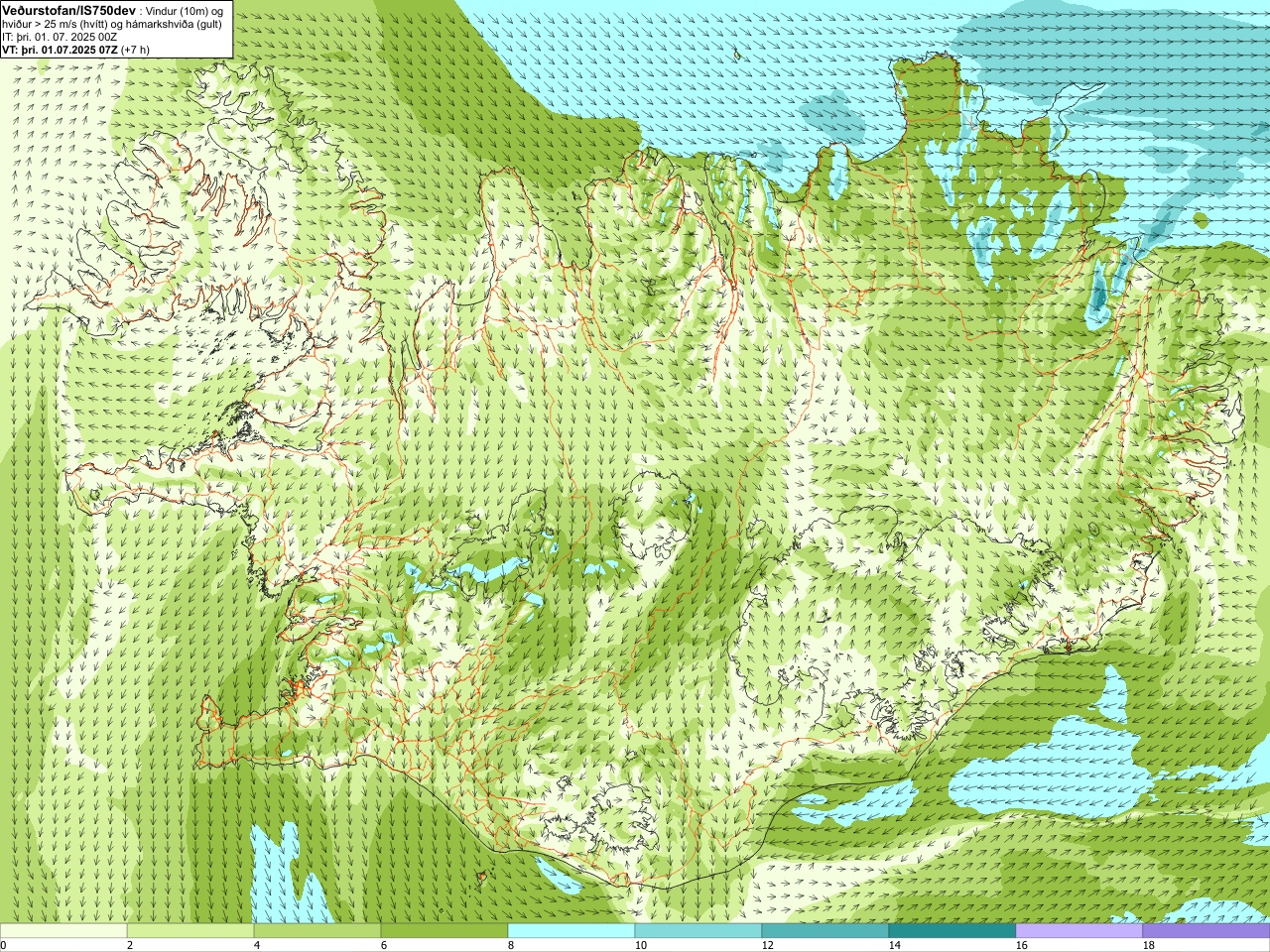
Task: Click the 16–18 m/s light purple legend swatch
Action: tap(1079, 931)
